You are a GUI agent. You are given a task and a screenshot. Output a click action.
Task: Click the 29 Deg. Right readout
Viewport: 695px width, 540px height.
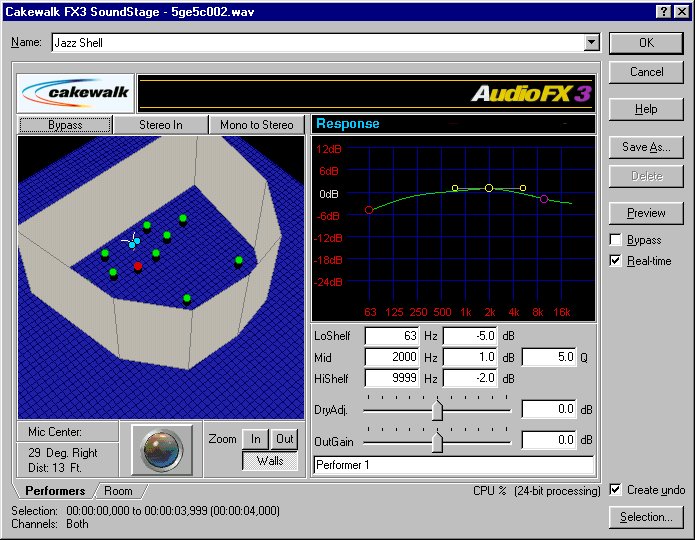(x=62, y=453)
